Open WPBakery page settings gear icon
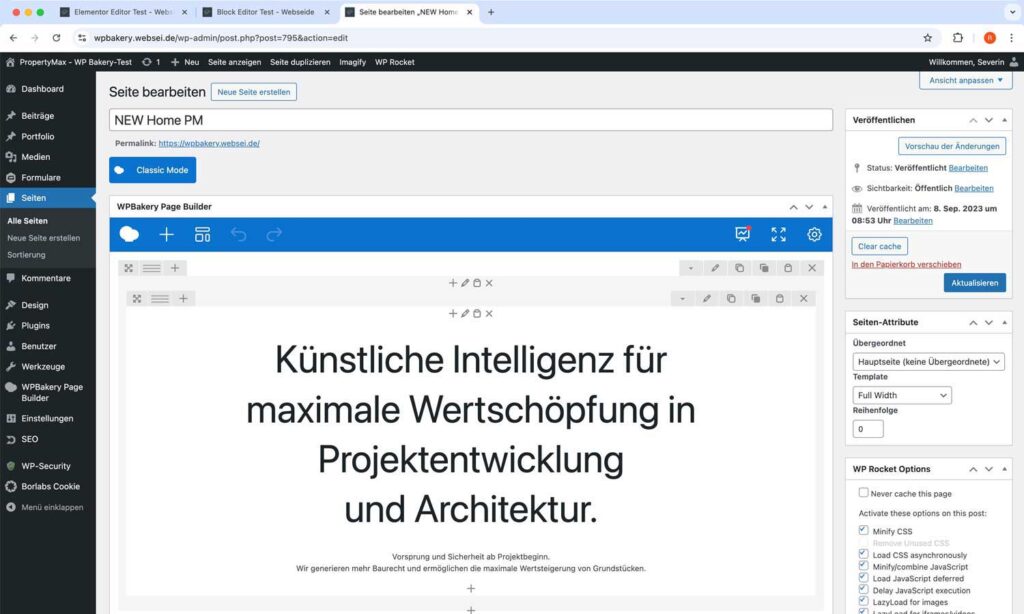The width and height of the screenshot is (1024, 614). pos(814,234)
